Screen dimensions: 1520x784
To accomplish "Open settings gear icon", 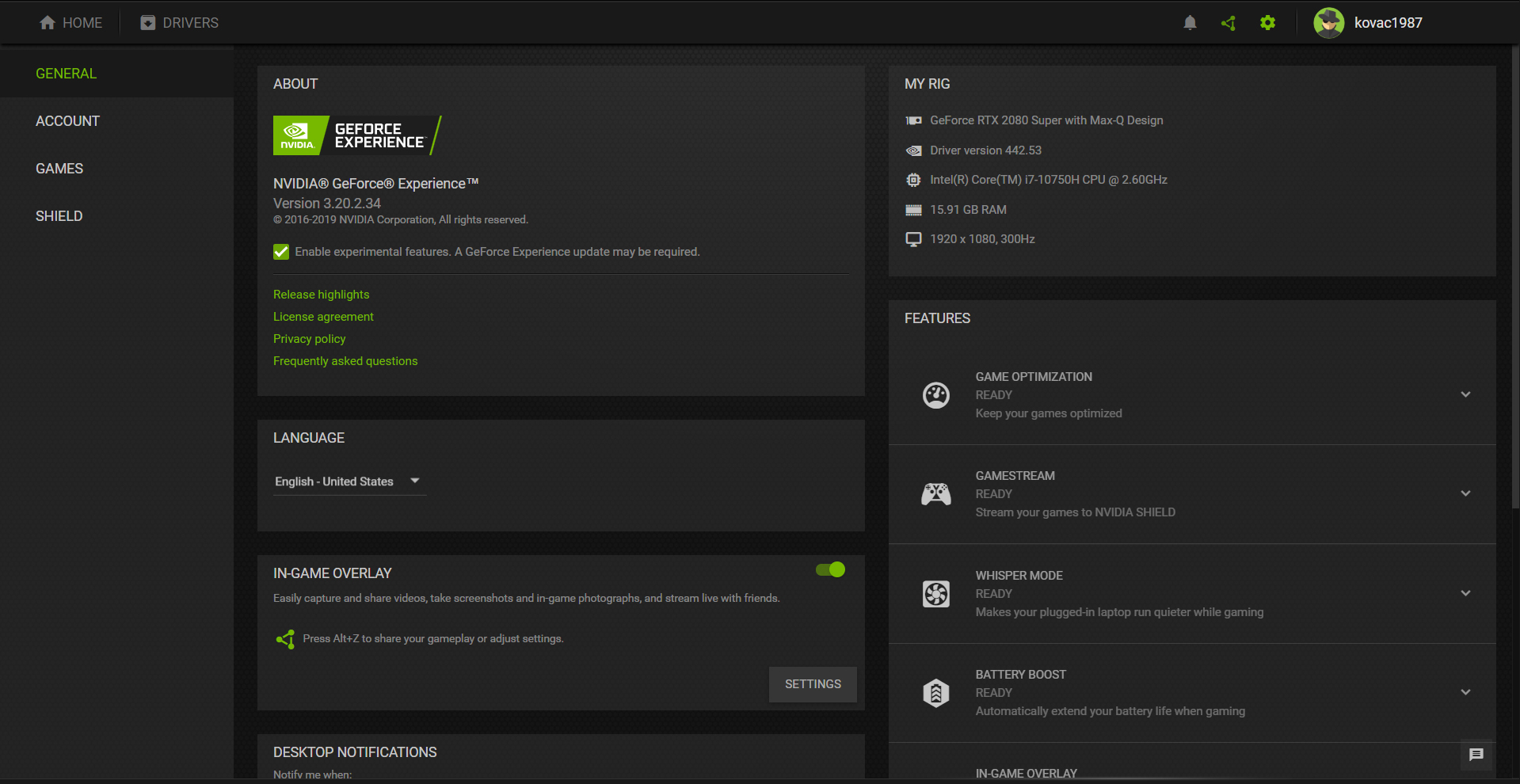I will [x=1267, y=23].
